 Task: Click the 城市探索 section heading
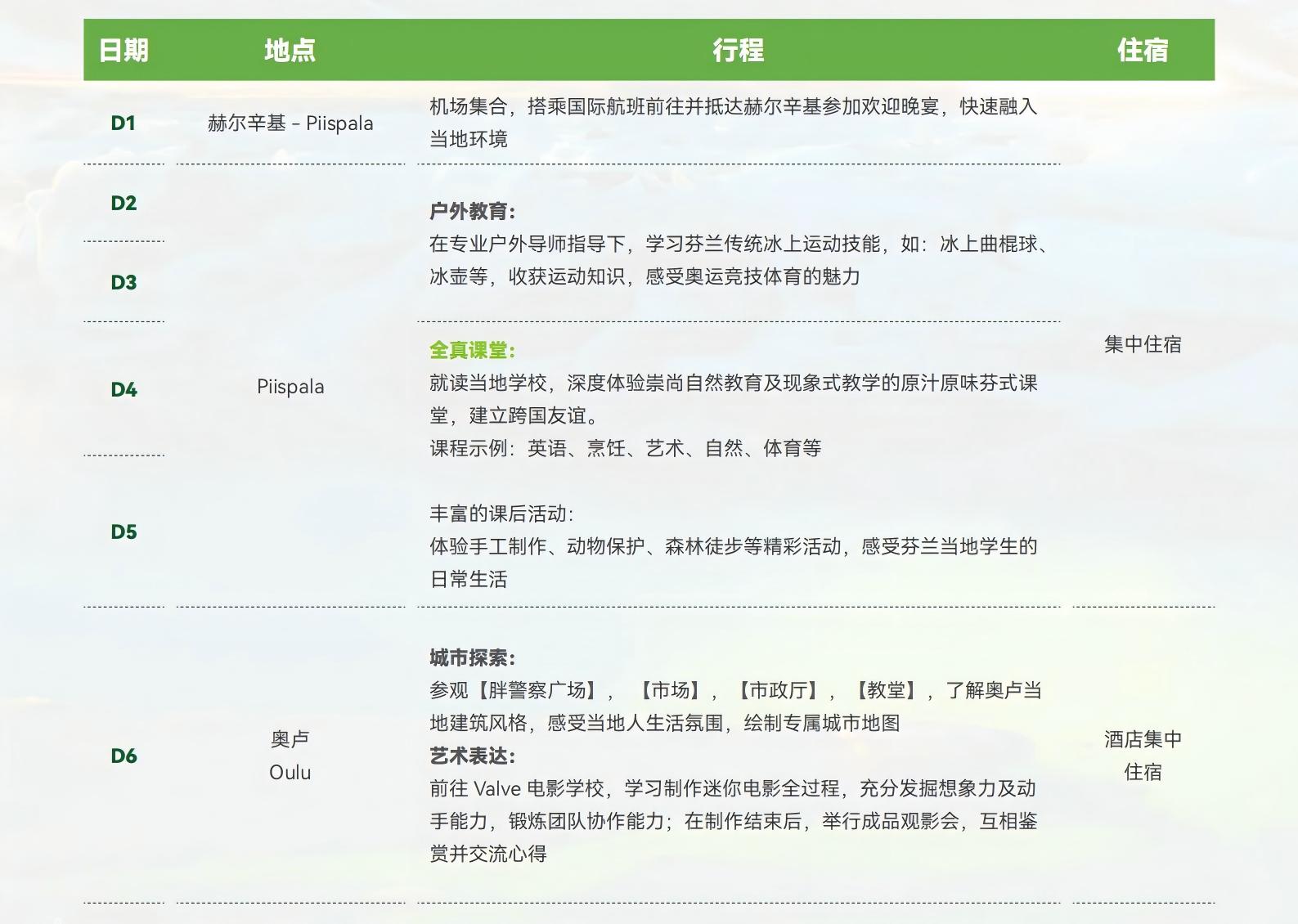(472, 658)
